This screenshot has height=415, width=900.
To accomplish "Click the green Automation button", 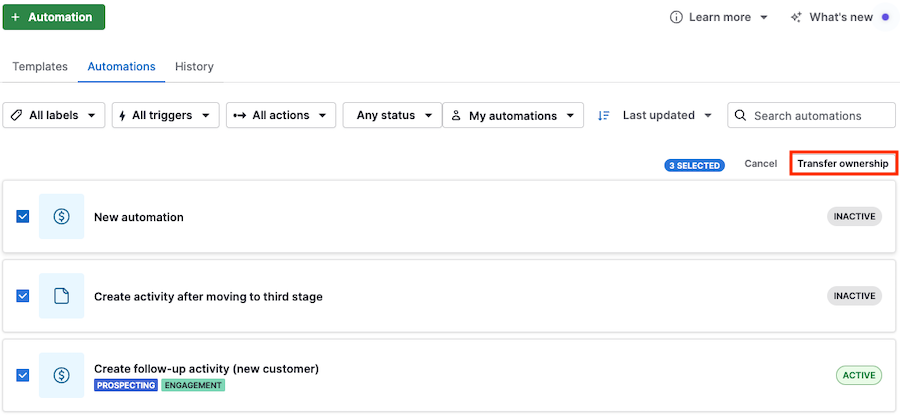I will [x=54, y=17].
